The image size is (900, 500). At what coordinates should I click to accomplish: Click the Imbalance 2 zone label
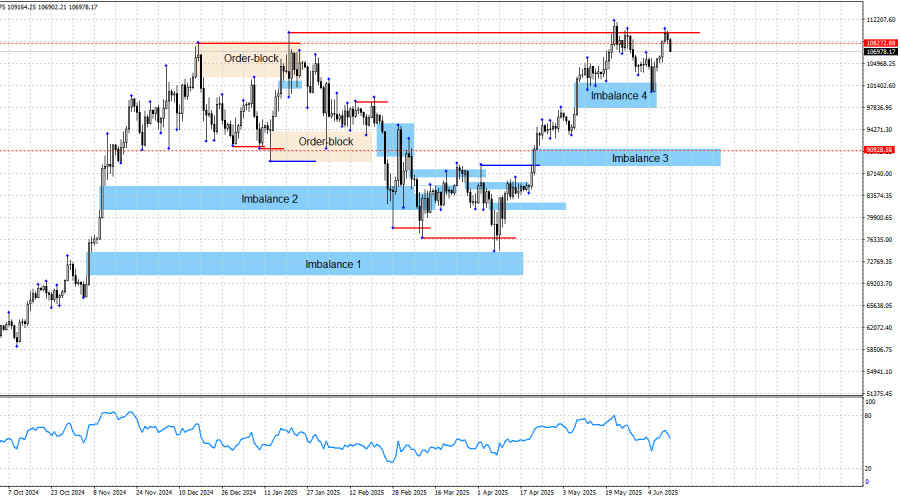coord(269,199)
